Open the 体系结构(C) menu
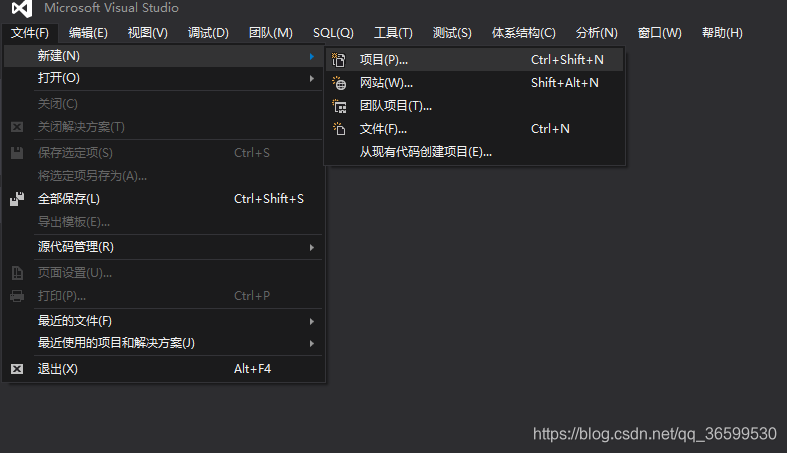Screen dimensions: 787x453 (x=524, y=33)
